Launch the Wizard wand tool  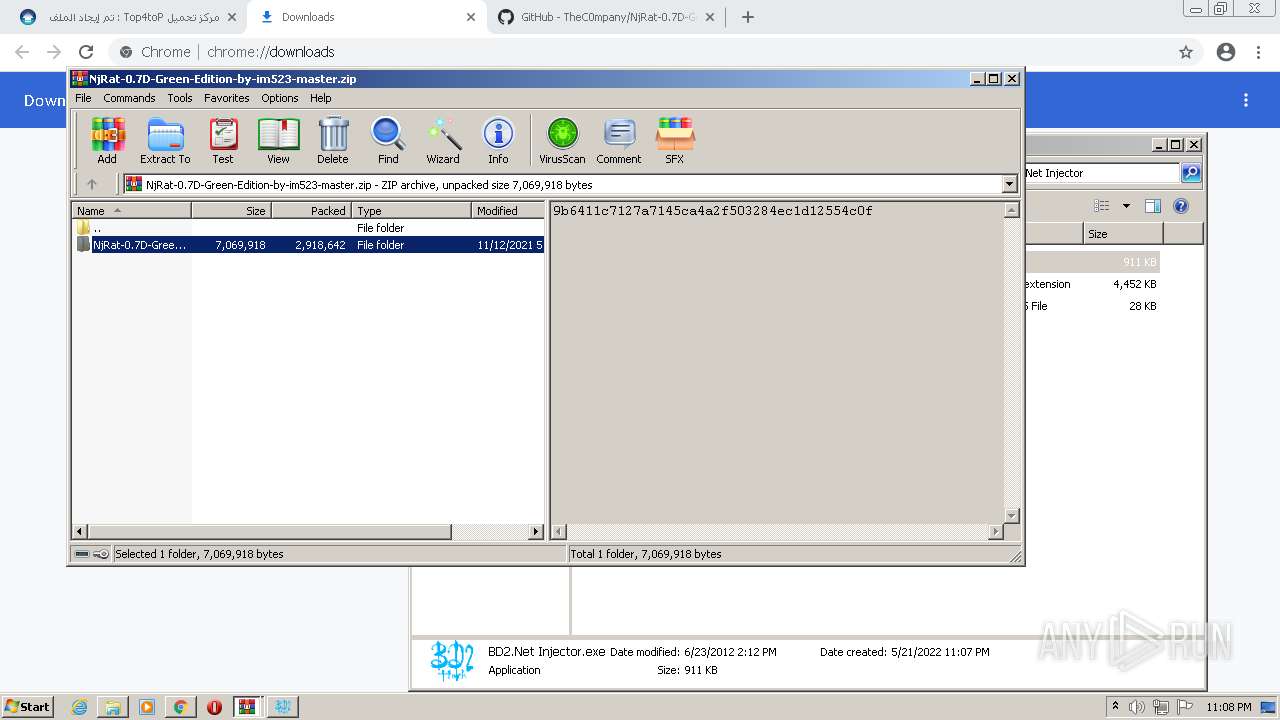point(443,141)
